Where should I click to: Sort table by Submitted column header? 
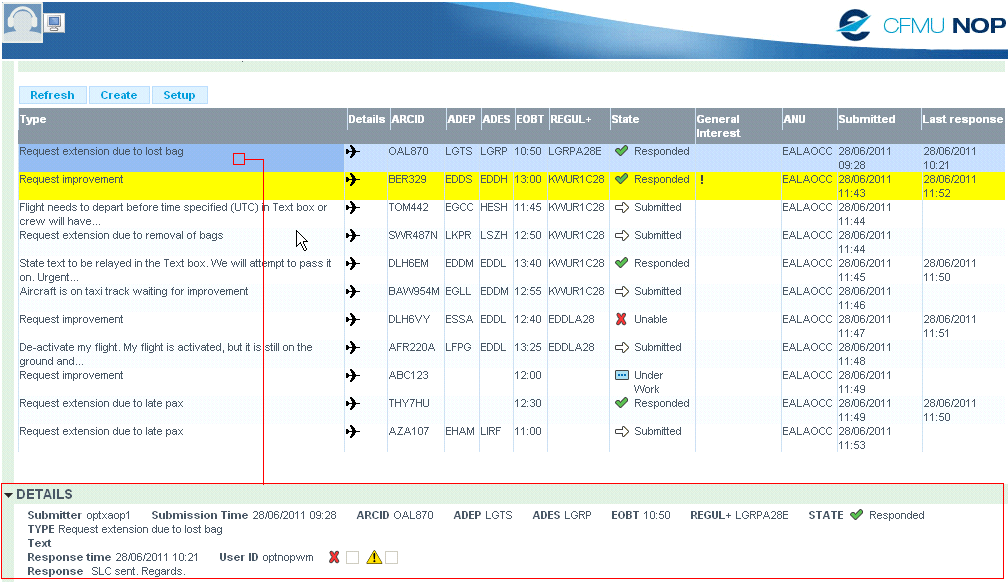(866, 119)
